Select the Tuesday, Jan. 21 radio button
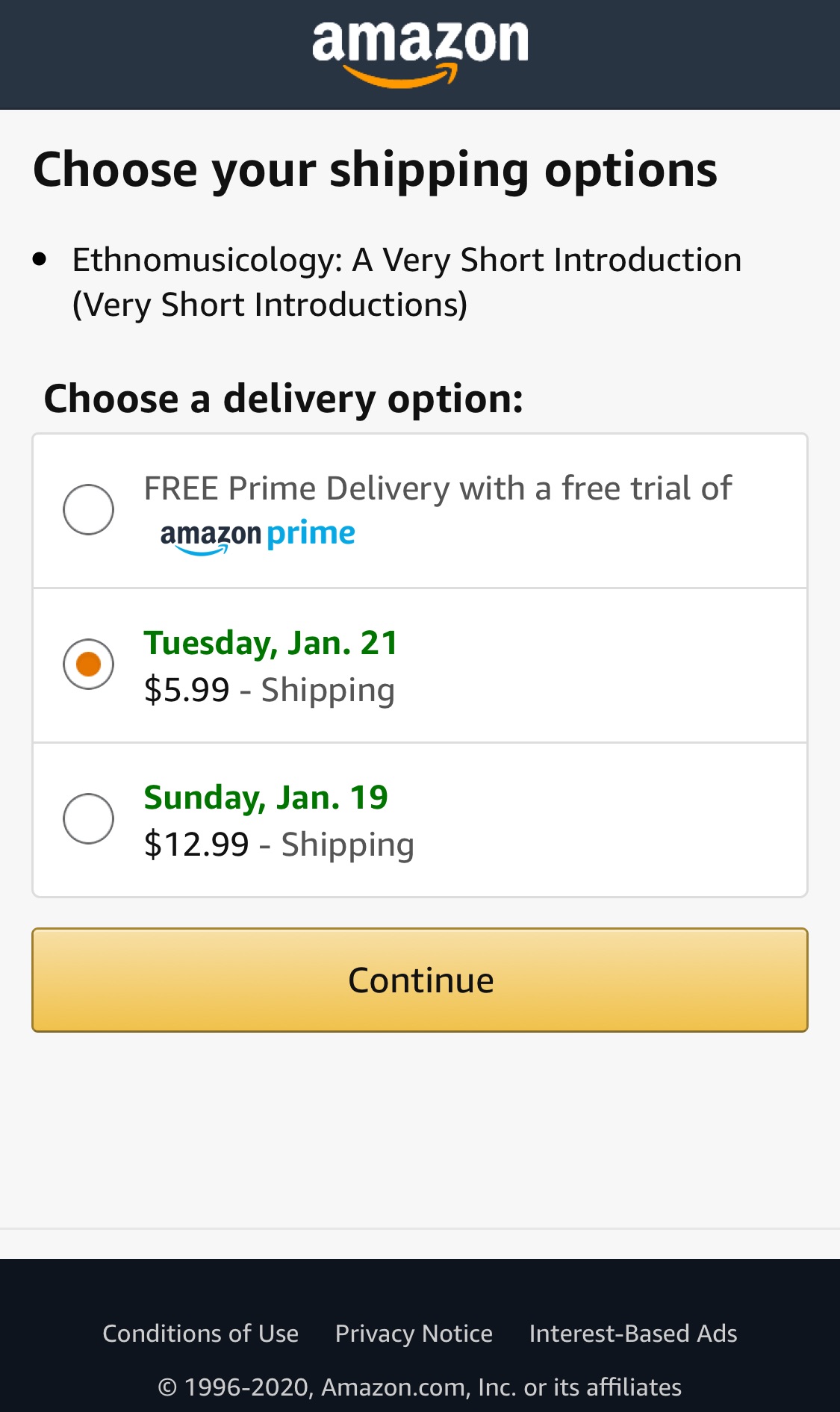 click(x=89, y=664)
